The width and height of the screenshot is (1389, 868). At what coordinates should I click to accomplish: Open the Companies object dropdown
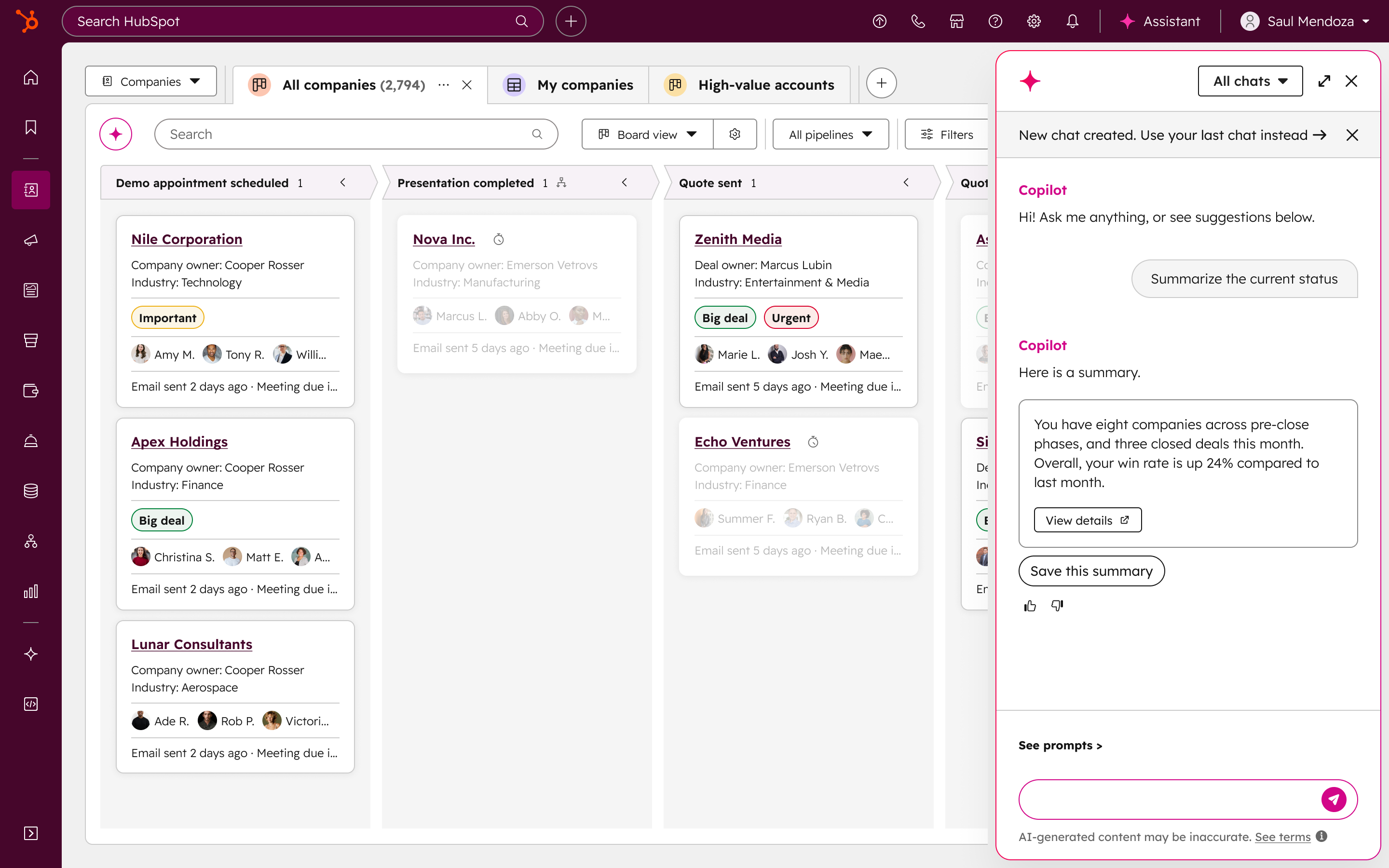[151, 81]
